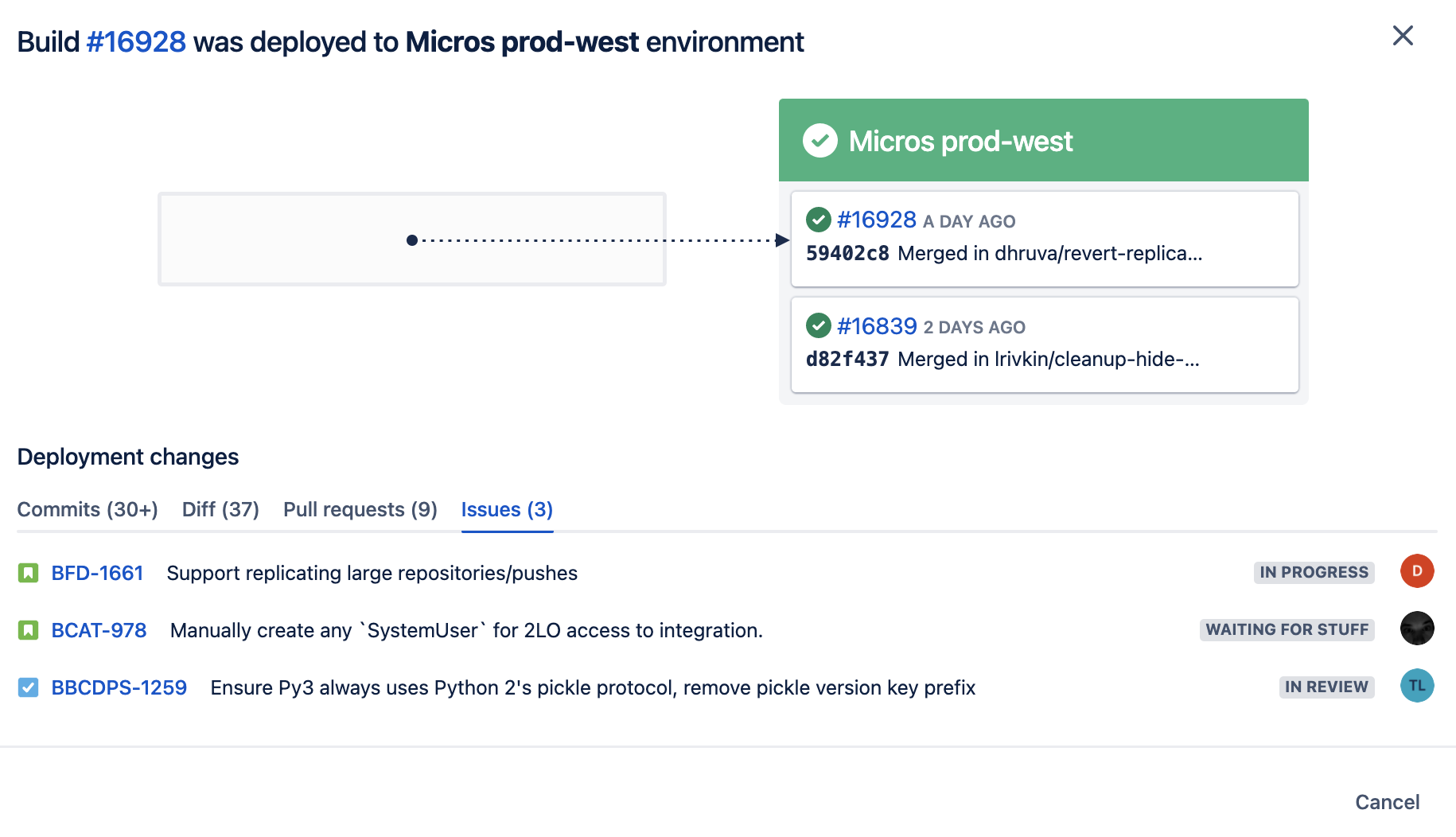
Task: Open build #16928 link in the title
Action: 136,42
